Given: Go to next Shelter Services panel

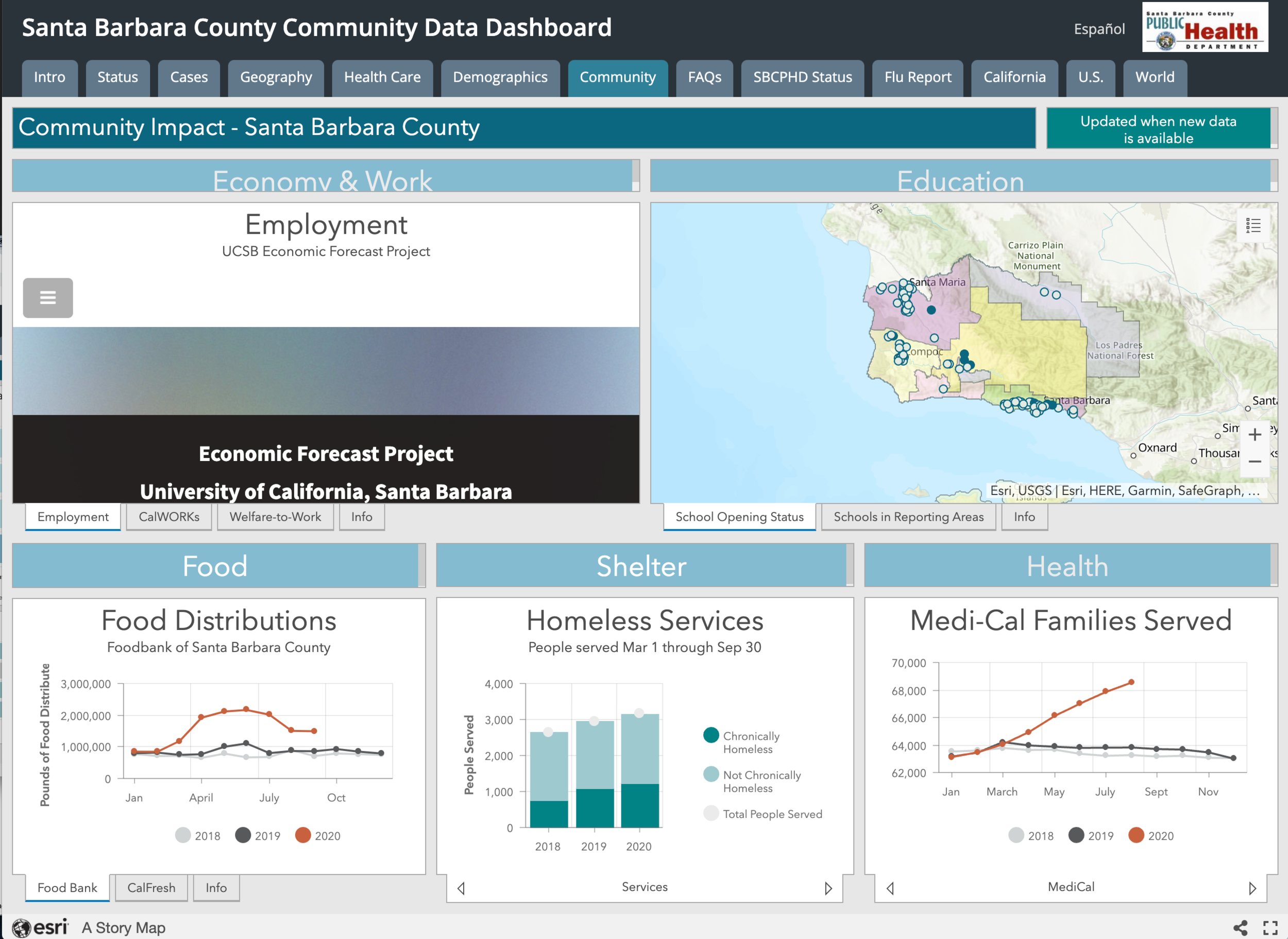Looking at the screenshot, I should click(828, 888).
